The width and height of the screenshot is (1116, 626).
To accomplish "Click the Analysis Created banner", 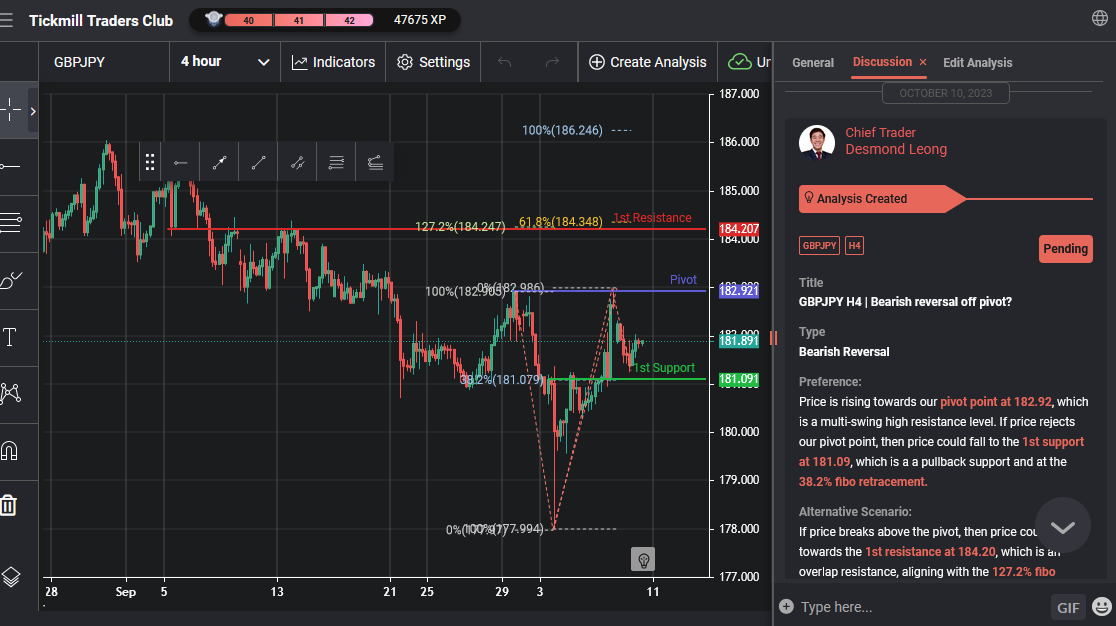I will coord(883,198).
